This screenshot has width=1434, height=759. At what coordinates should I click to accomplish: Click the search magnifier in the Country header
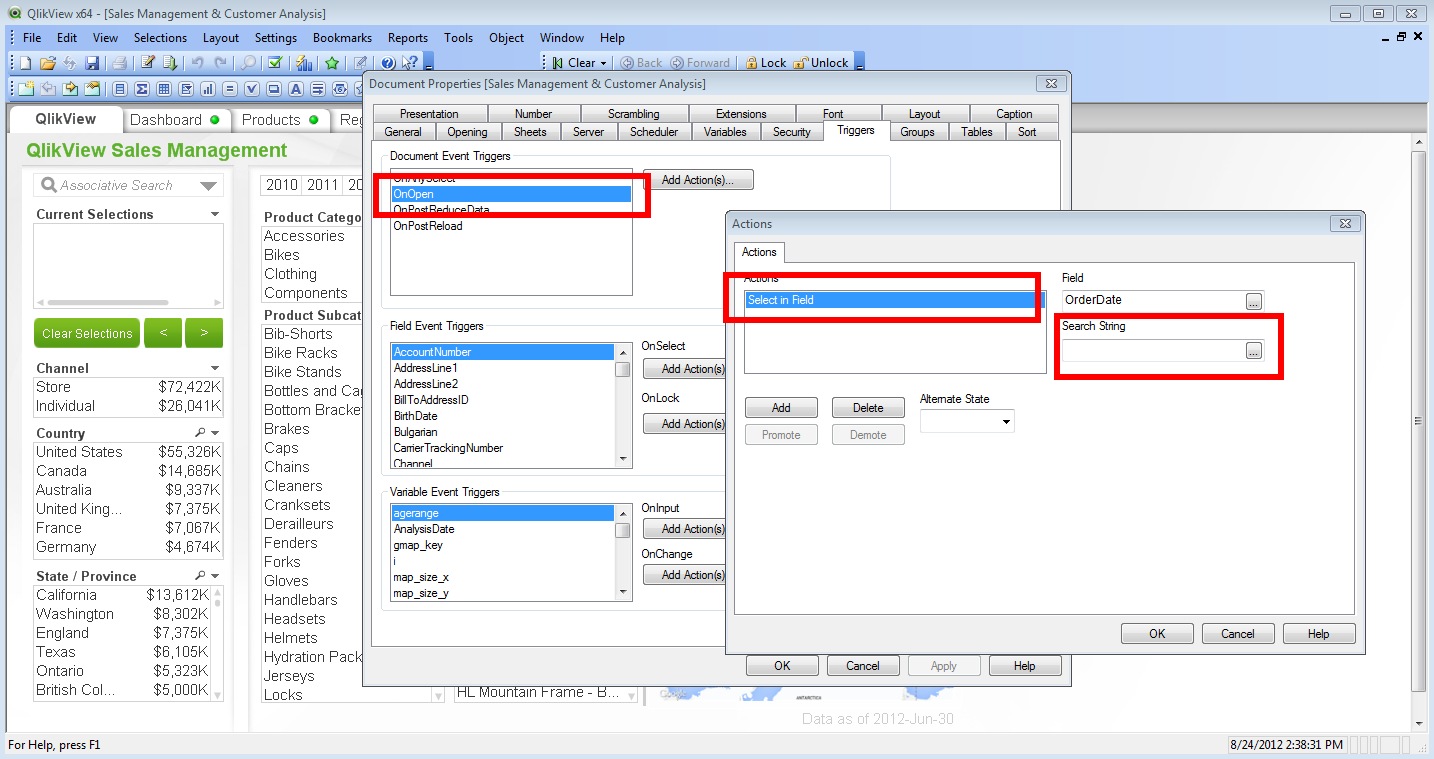[201, 433]
